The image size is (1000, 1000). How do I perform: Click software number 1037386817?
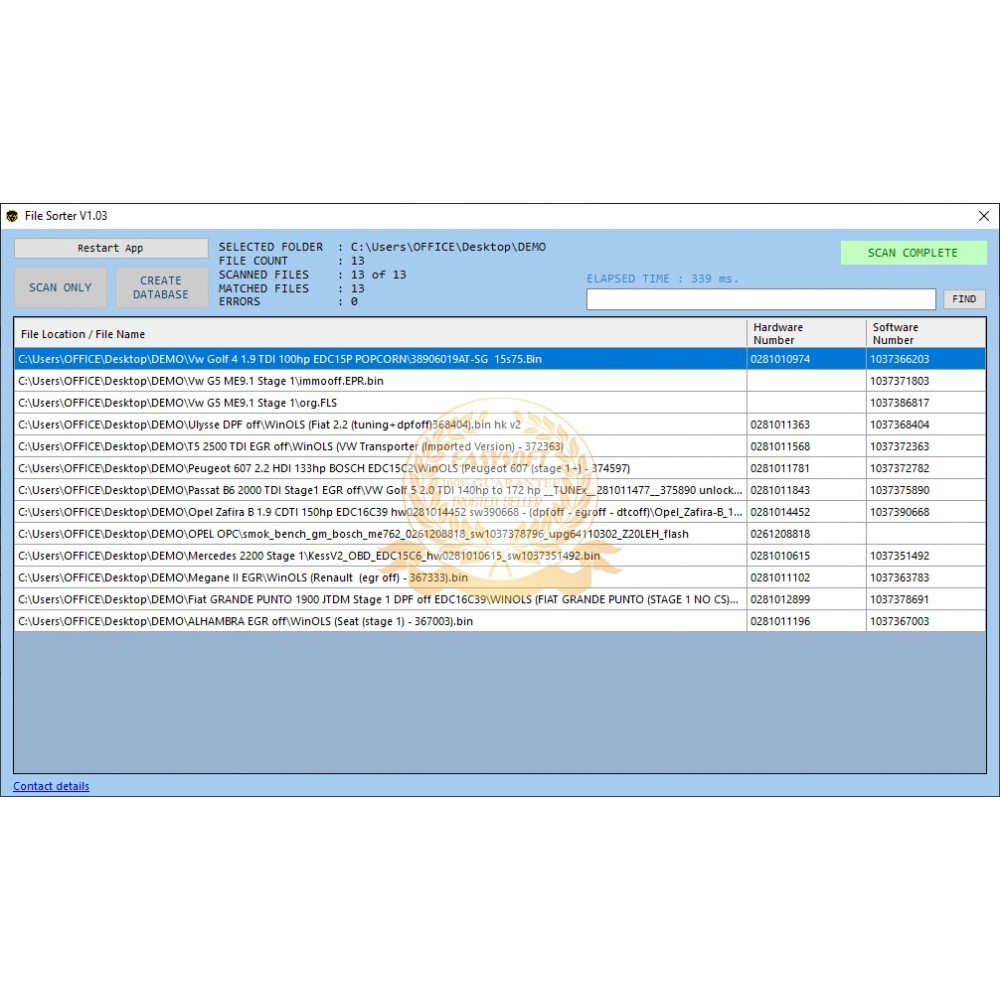click(x=900, y=402)
